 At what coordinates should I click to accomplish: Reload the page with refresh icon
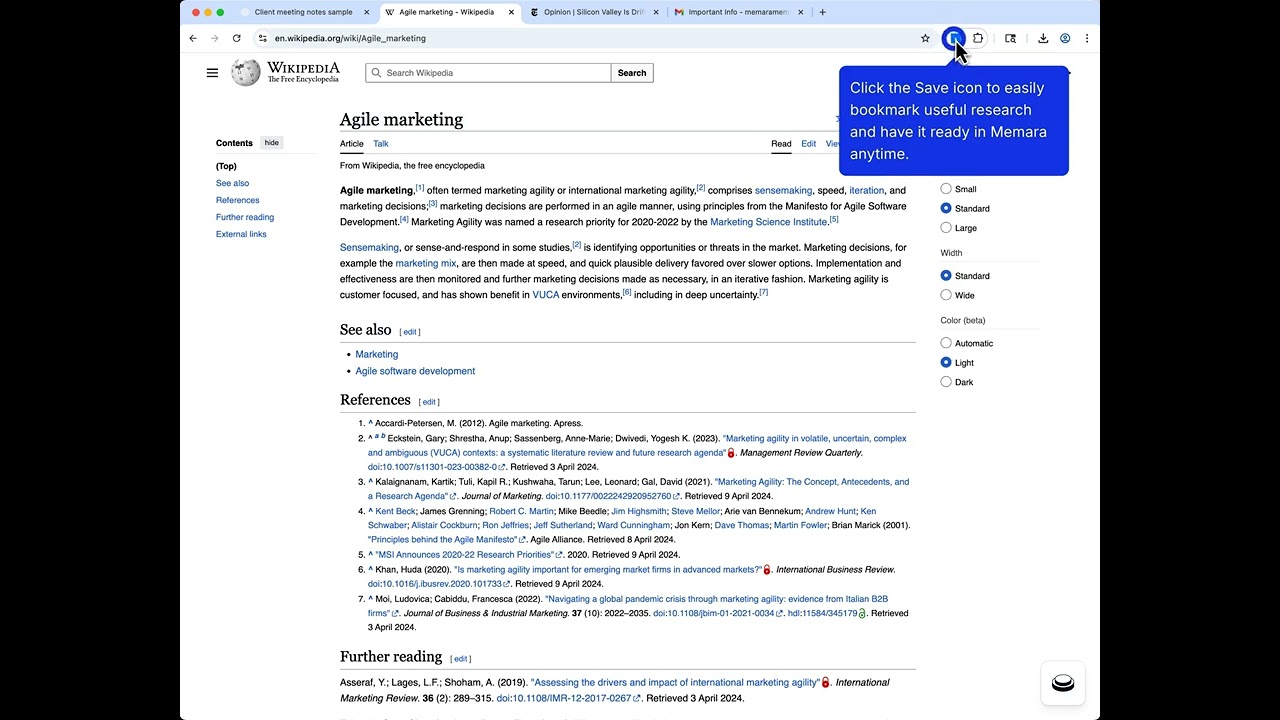[237, 38]
